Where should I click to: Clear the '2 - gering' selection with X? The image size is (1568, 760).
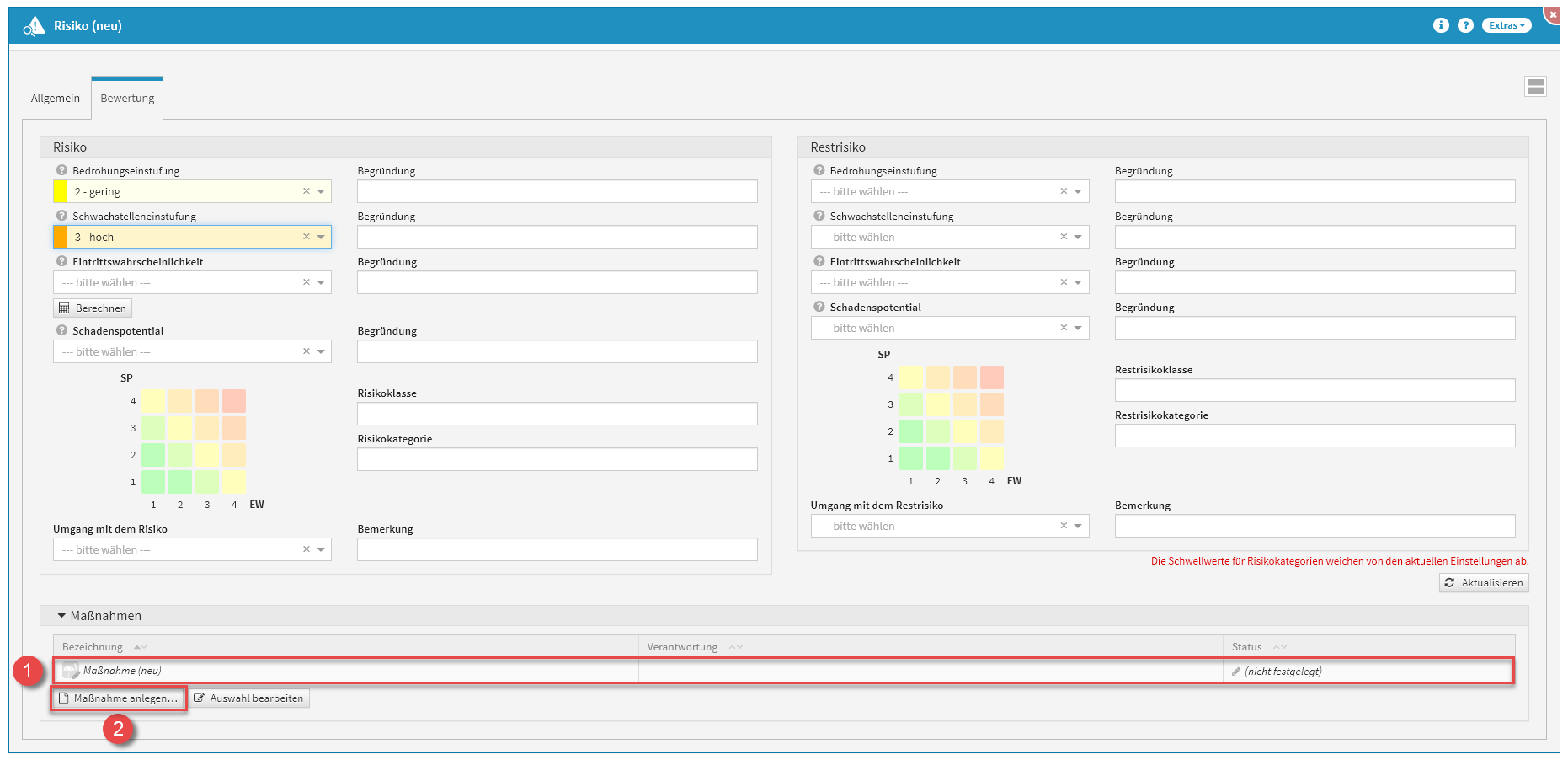(x=307, y=191)
